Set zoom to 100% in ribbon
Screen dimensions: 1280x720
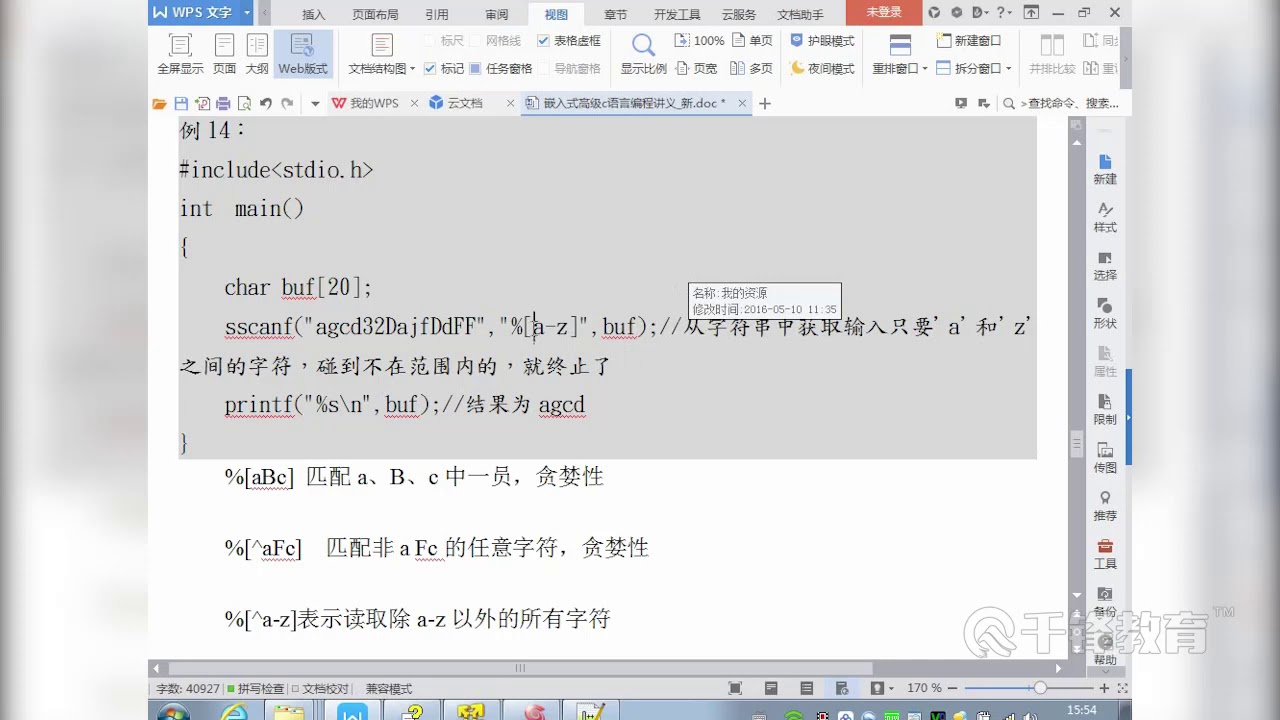coord(700,41)
